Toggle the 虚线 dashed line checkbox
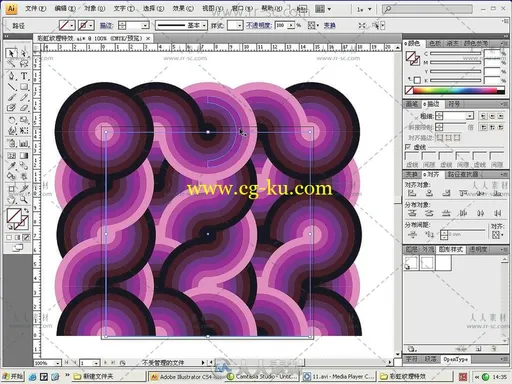 [x=408, y=147]
